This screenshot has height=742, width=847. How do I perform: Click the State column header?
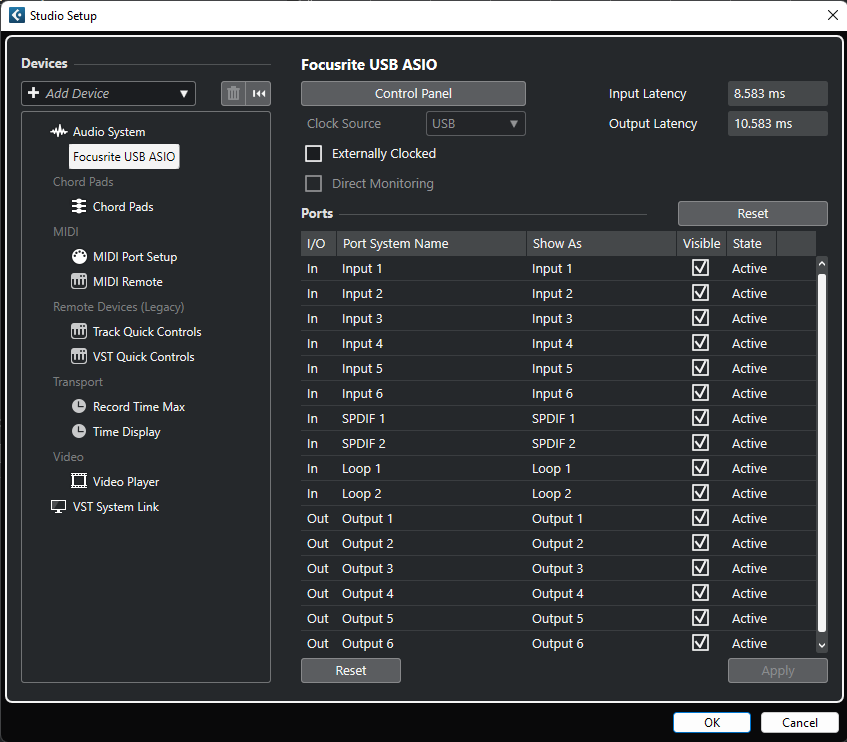tap(751, 244)
